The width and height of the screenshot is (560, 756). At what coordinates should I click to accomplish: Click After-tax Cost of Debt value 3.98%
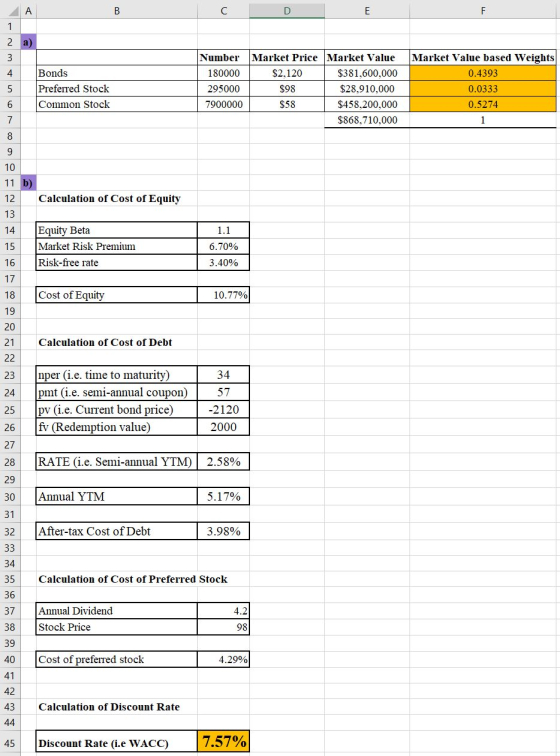coord(223,531)
